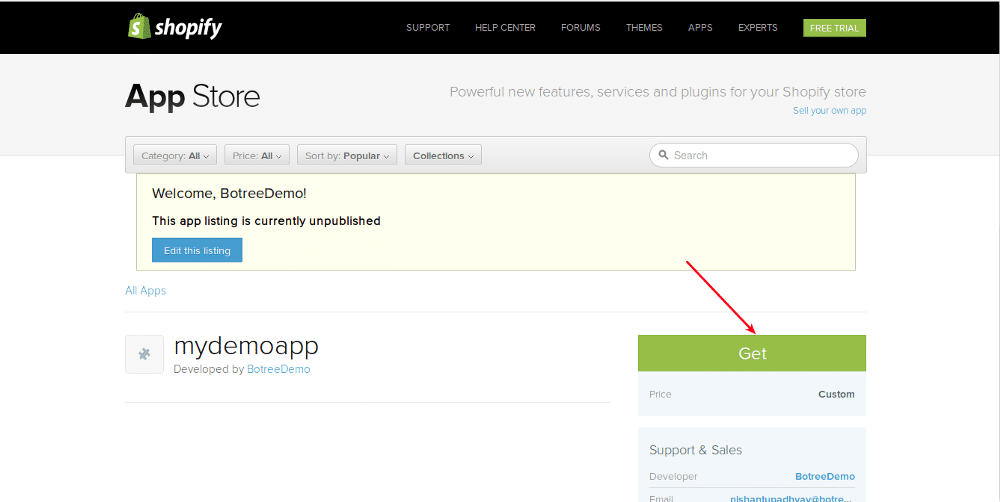Focus the app store Search field

tap(754, 155)
